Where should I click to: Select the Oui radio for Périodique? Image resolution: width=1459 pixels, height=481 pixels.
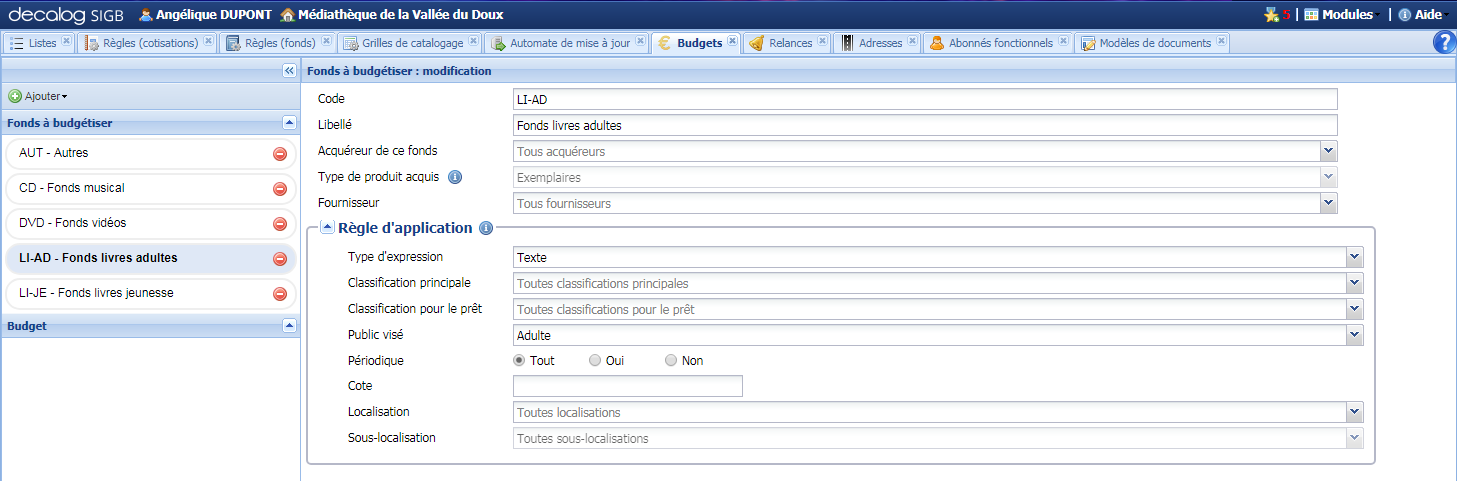point(595,360)
